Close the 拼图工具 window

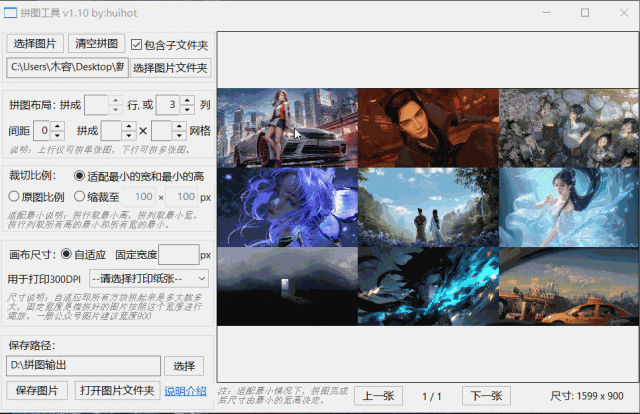coord(624,13)
